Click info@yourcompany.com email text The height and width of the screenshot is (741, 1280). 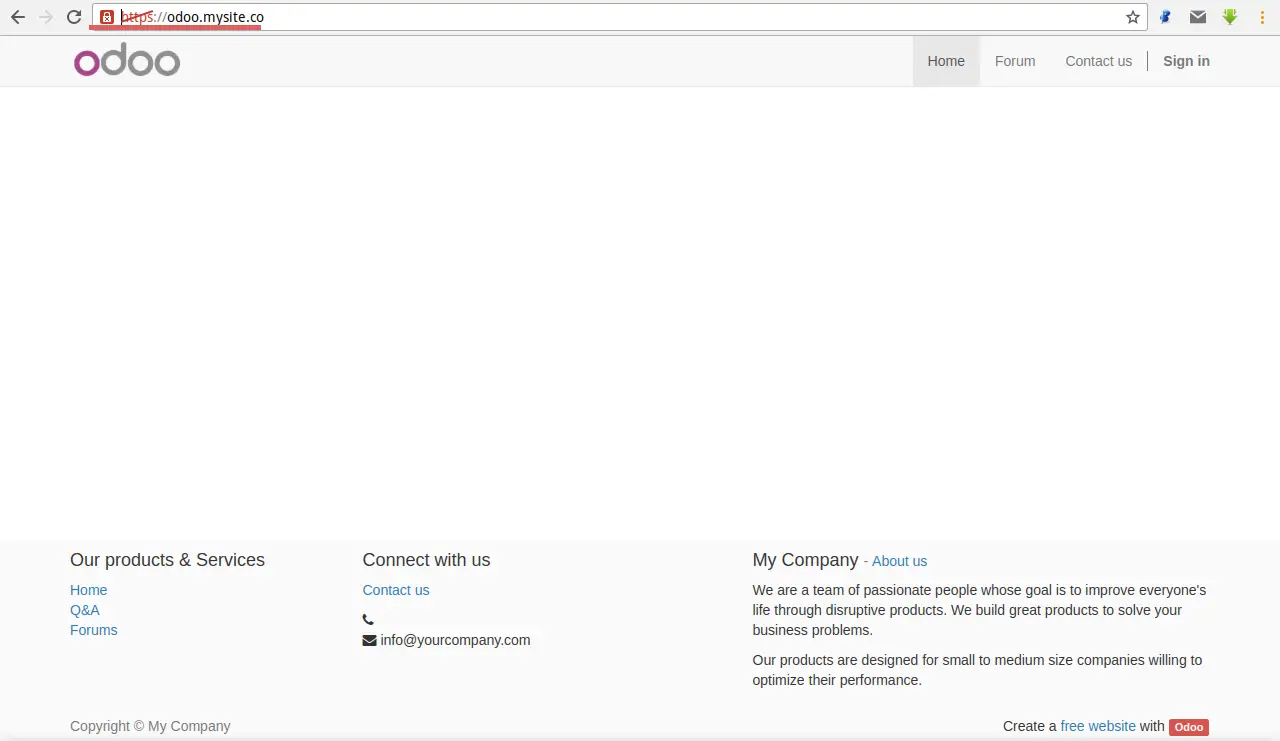point(455,640)
